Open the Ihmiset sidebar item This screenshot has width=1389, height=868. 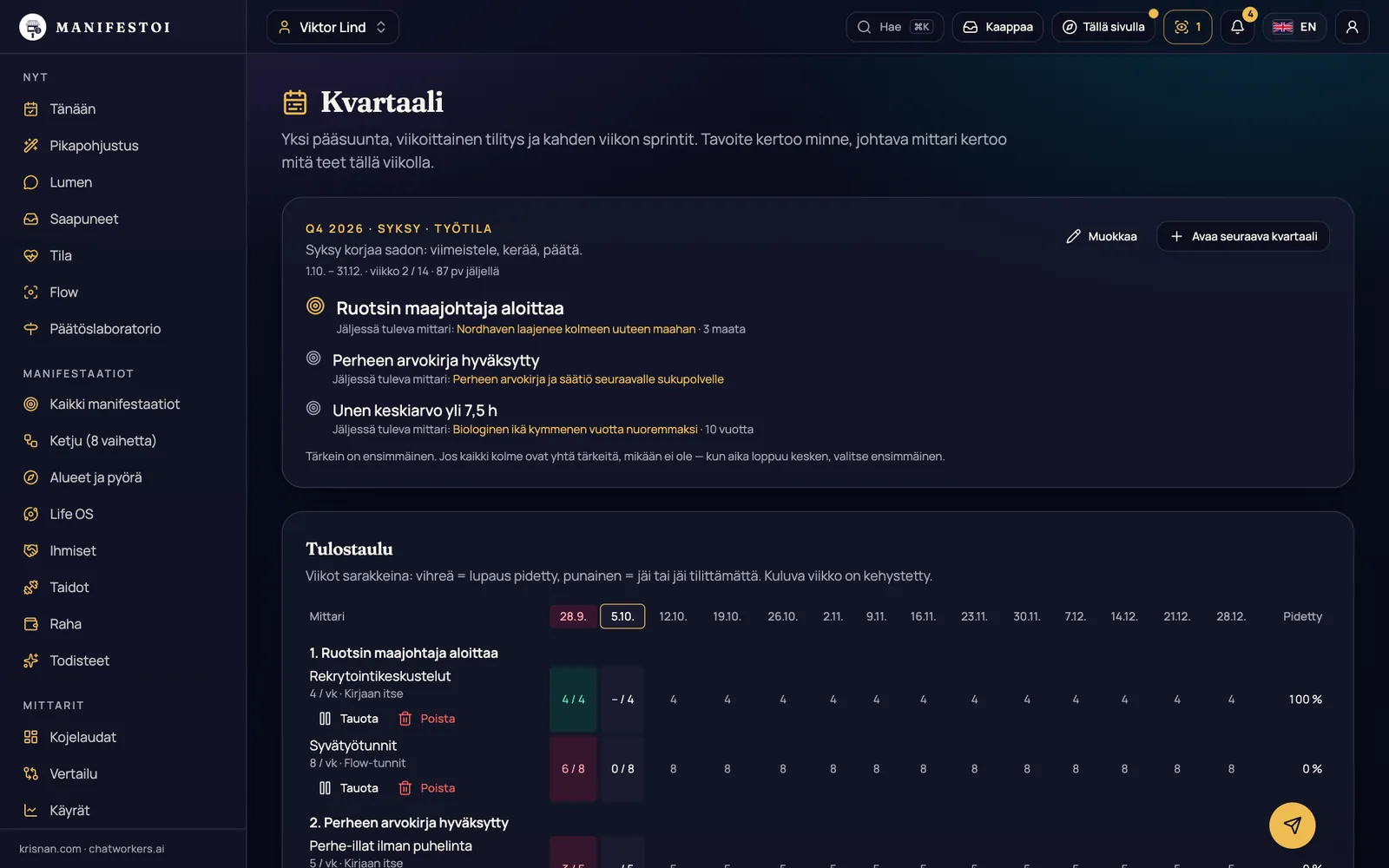[x=122, y=550]
